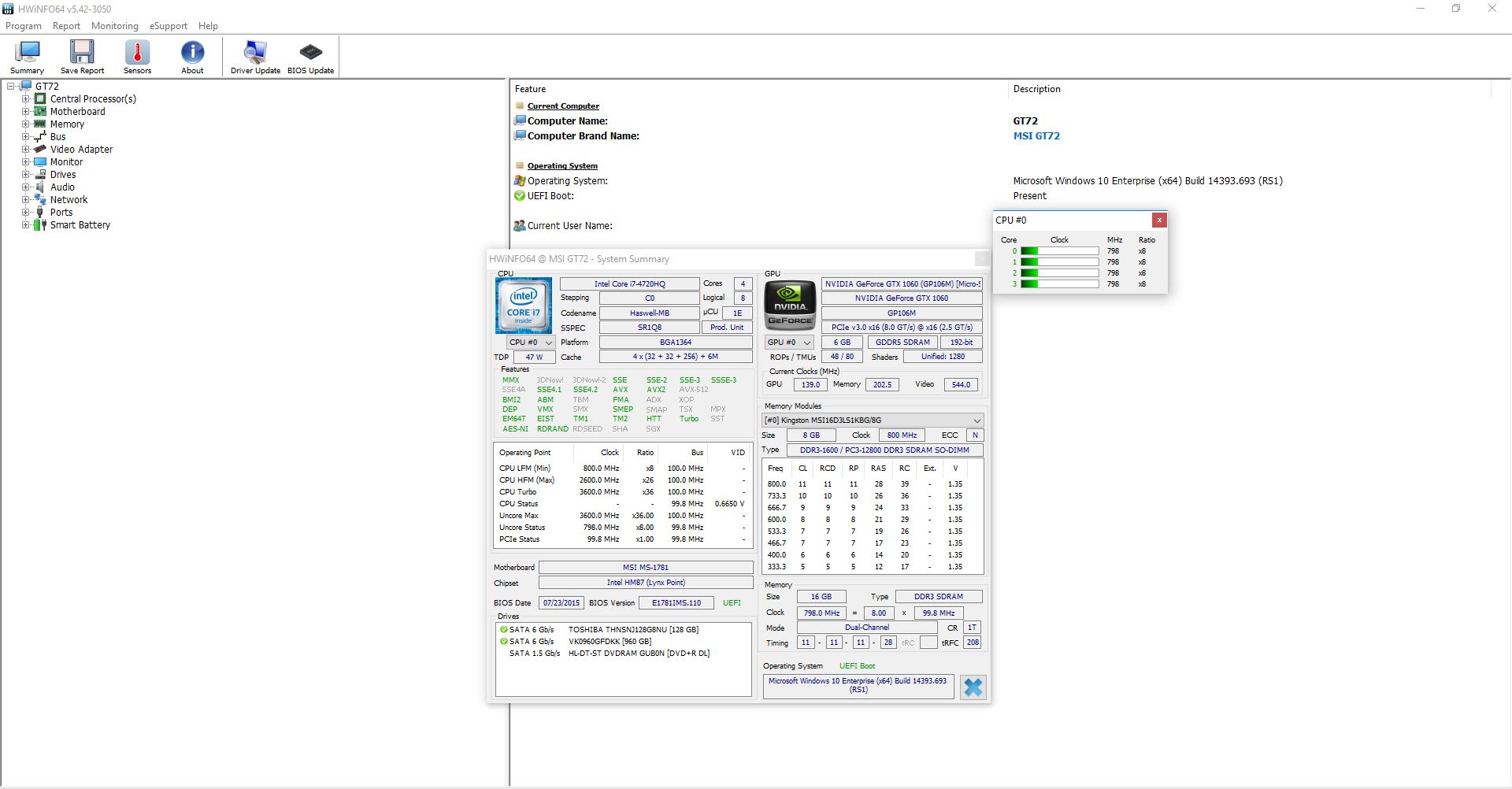This screenshot has height=789, width=1512.
Task: Select the Monitor tree icon
Action: pos(40,162)
